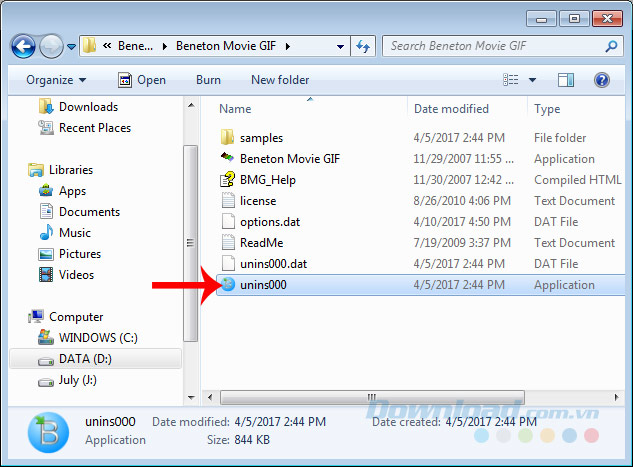
Task: Refresh the Beneton Movie GIF folder
Action: pos(363,47)
